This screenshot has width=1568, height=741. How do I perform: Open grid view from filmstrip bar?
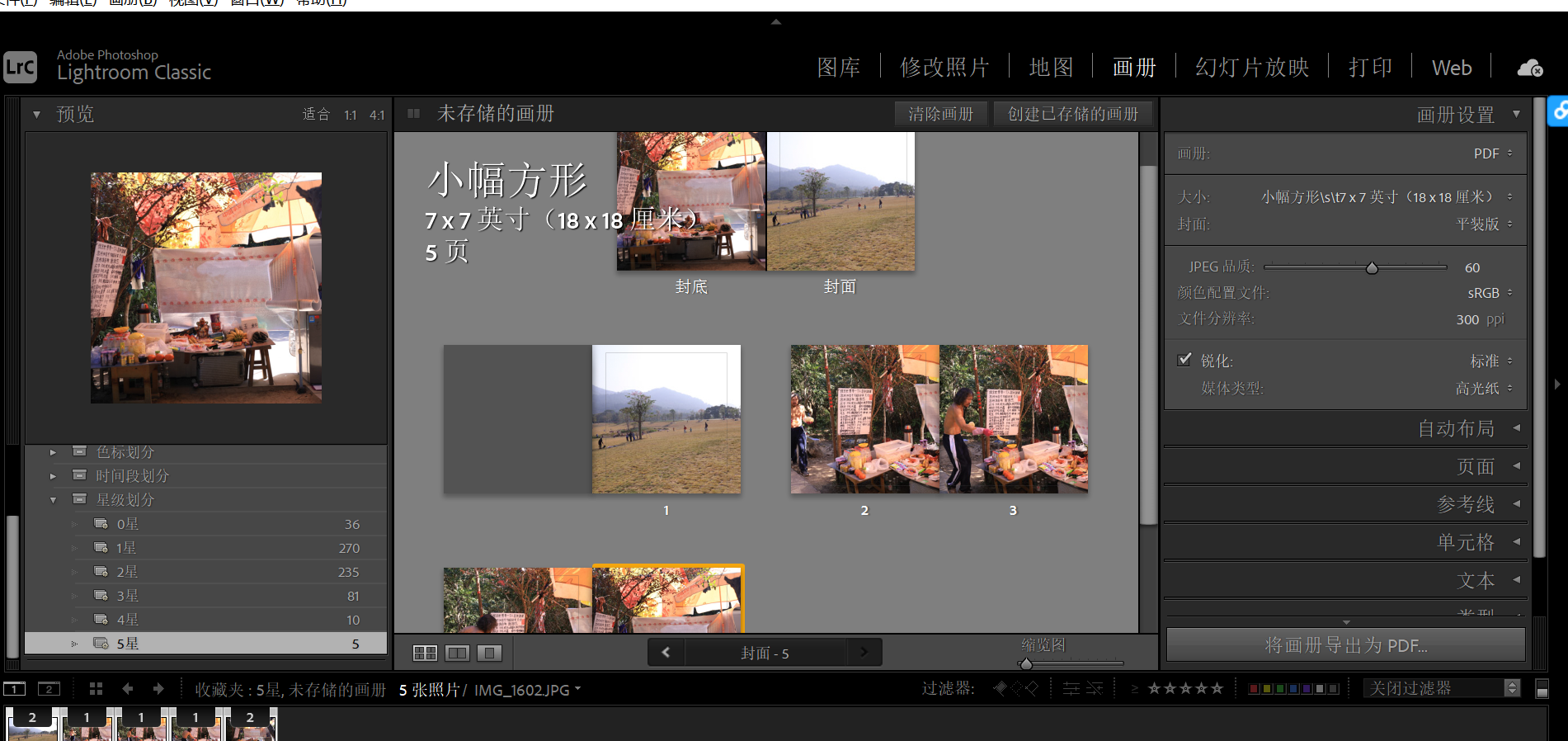pyautogui.click(x=96, y=689)
